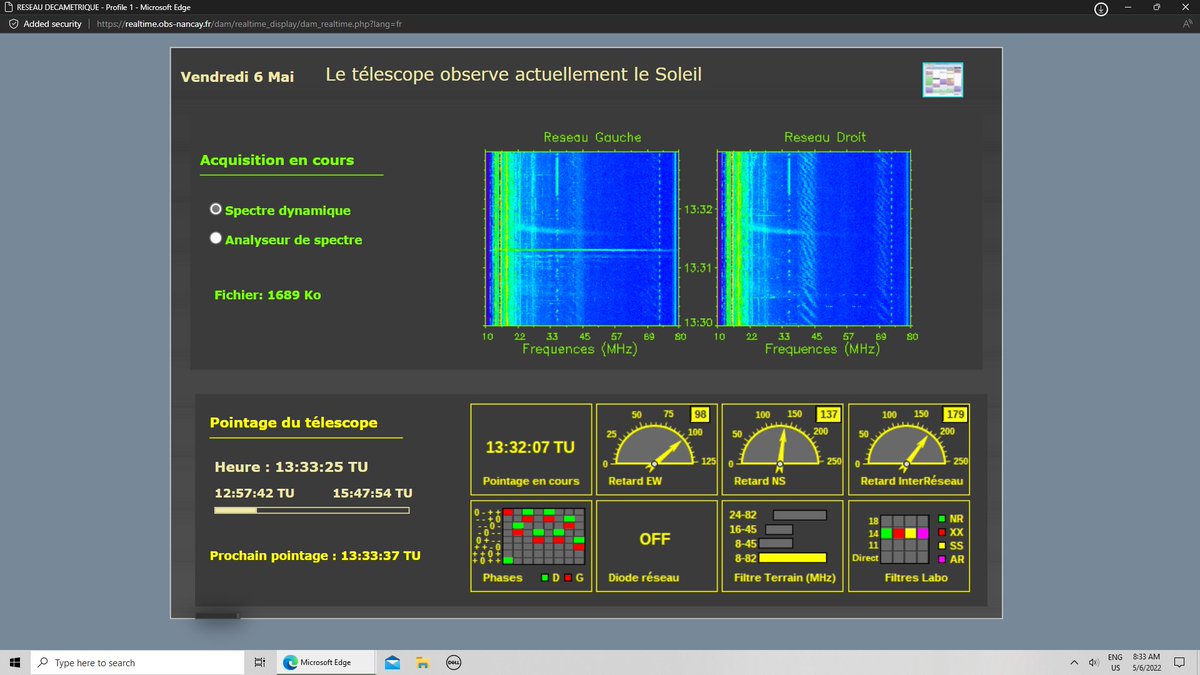The width and height of the screenshot is (1200, 675).
Task: Click the telescope pointing progress bar
Action: coord(312,511)
